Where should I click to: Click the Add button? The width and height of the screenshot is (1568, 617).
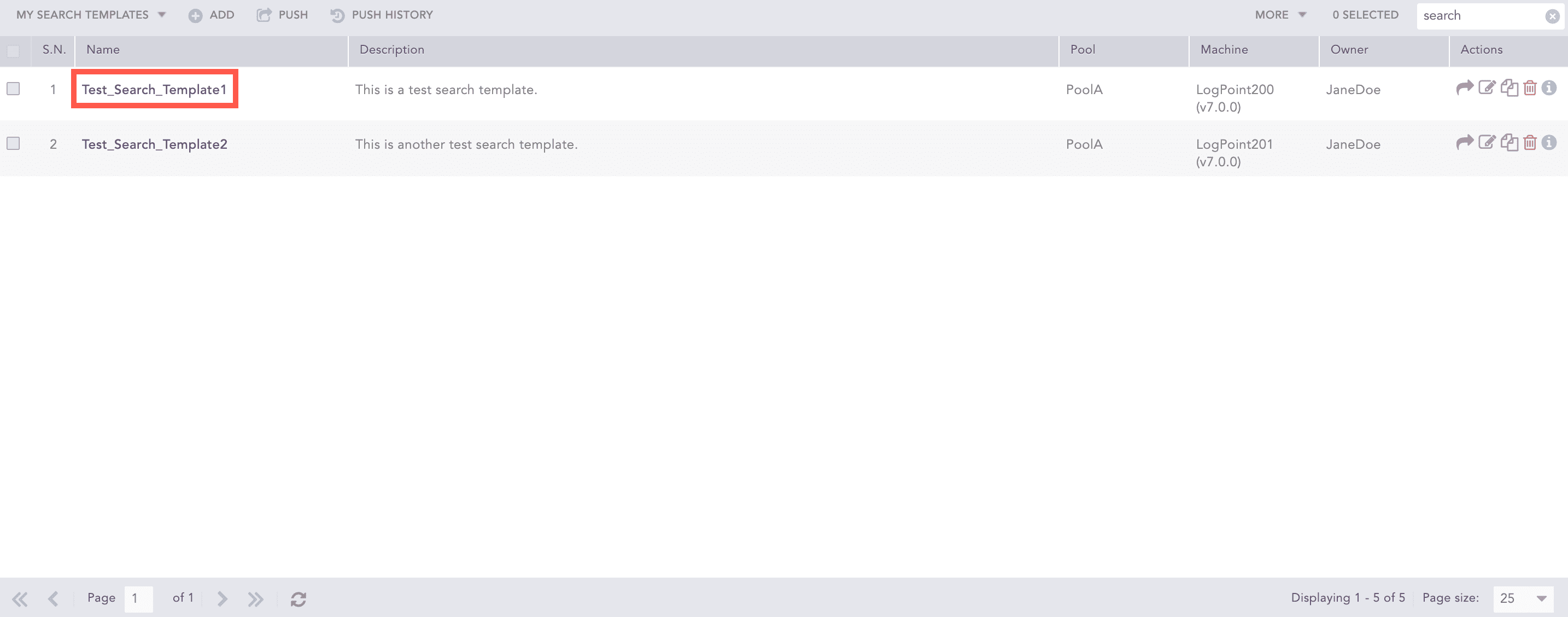[x=211, y=15]
